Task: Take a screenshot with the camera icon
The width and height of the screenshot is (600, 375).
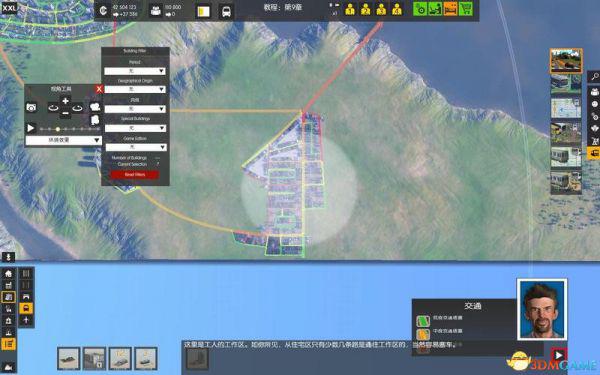Action: coord(31,108)
